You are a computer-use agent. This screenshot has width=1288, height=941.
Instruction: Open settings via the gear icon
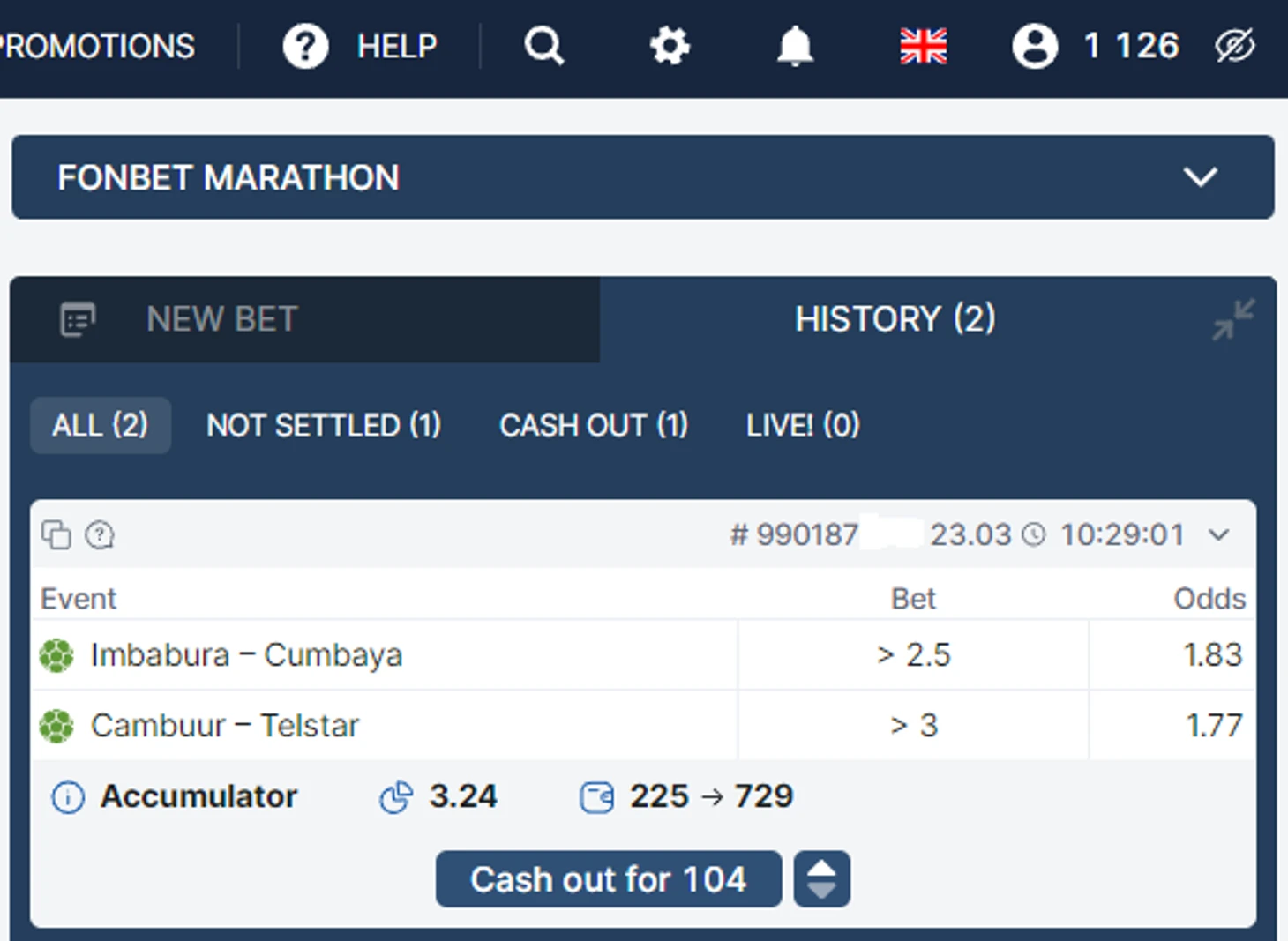[670, 46]
